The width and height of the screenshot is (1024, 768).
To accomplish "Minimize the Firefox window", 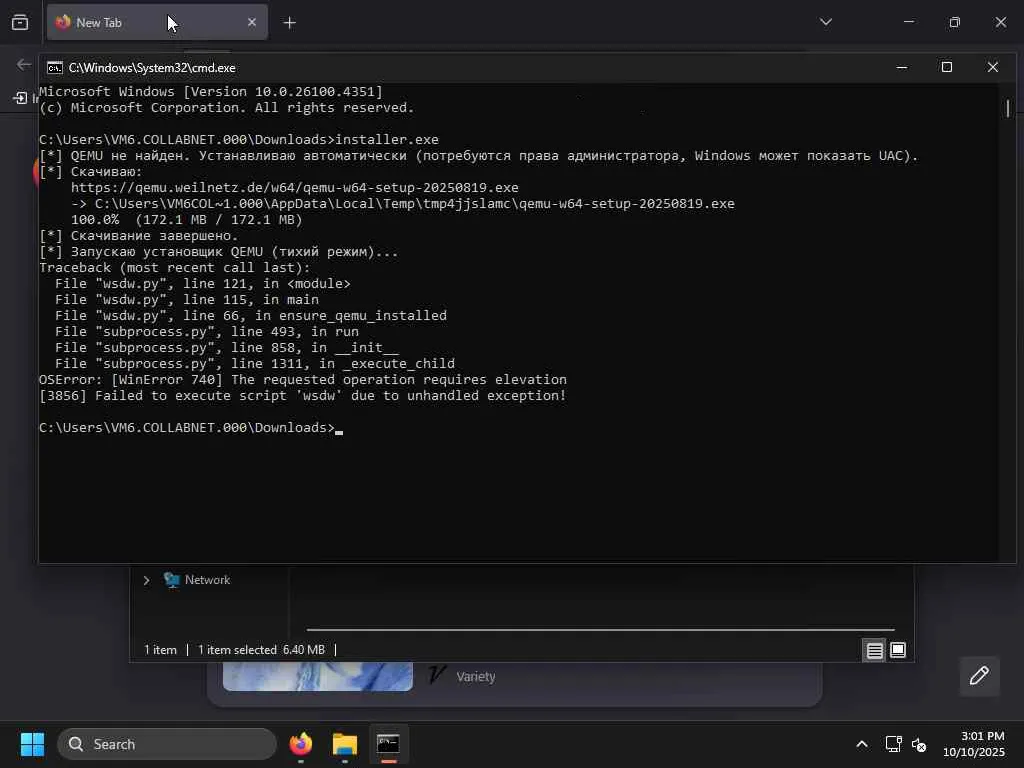I will click(908, 22).
